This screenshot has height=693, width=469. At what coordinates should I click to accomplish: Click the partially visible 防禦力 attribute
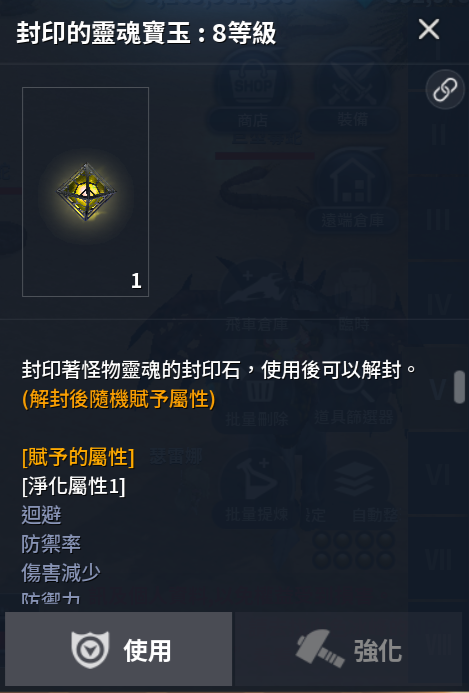click(x=51, y=598)
